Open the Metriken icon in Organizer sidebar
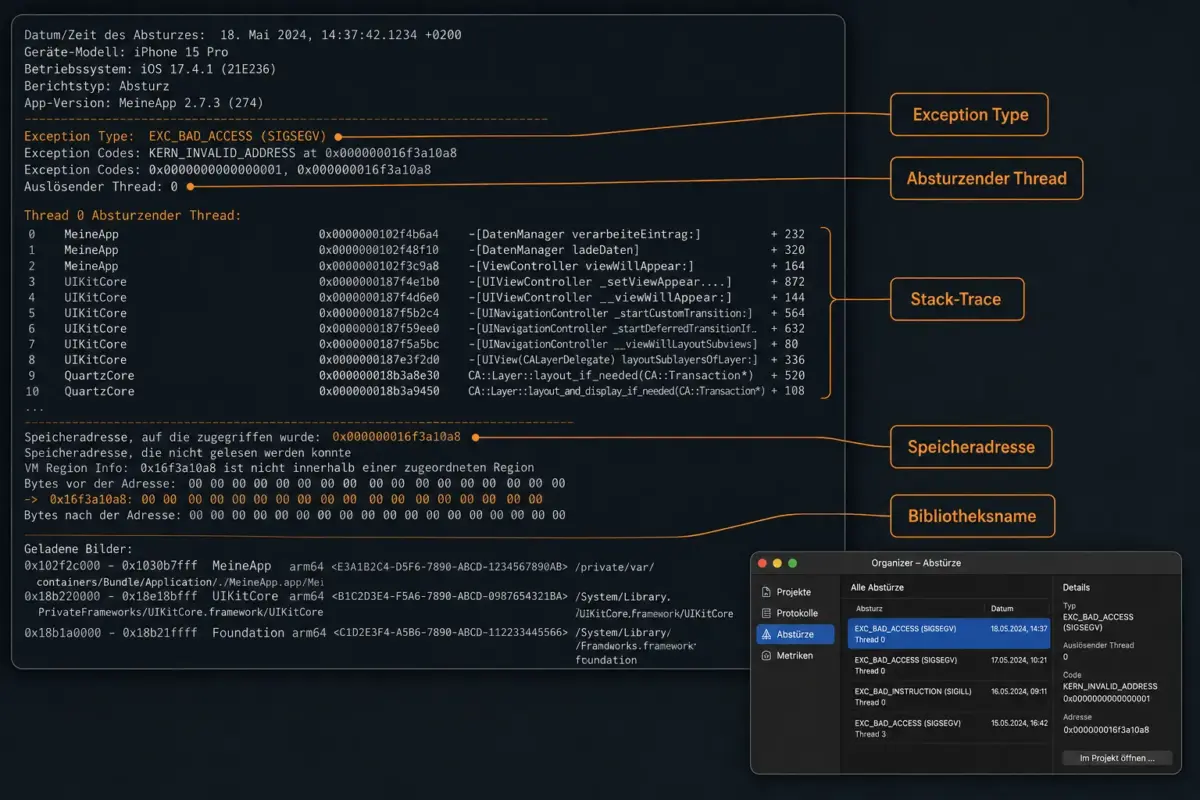The image size is (1200, 800). tap(766, 655)
